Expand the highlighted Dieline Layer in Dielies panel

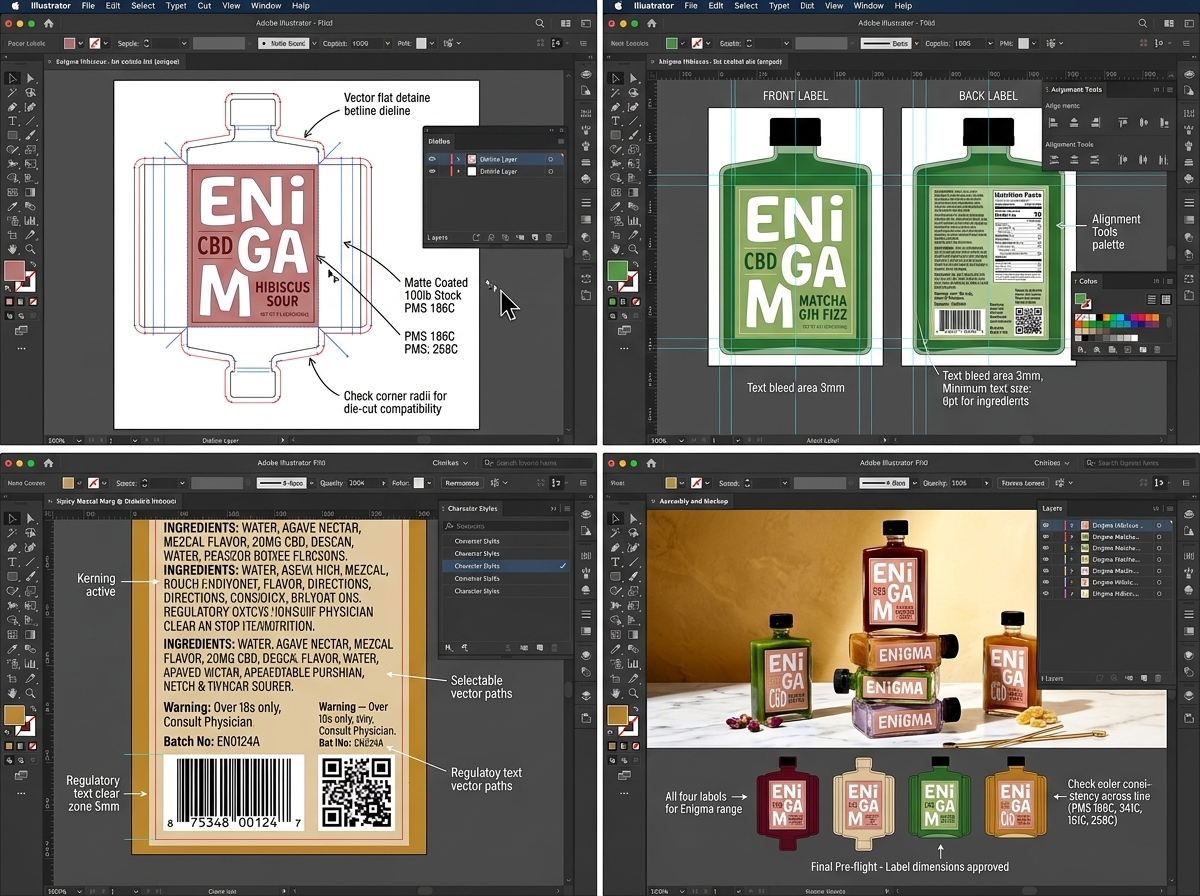tap(458, 159)
